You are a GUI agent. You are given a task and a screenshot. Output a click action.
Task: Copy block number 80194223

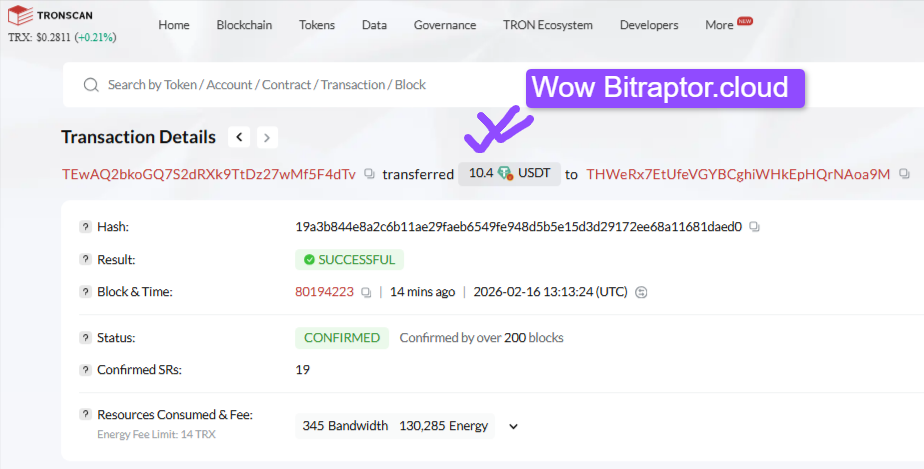pyautogui.click(x=366, y=292)
